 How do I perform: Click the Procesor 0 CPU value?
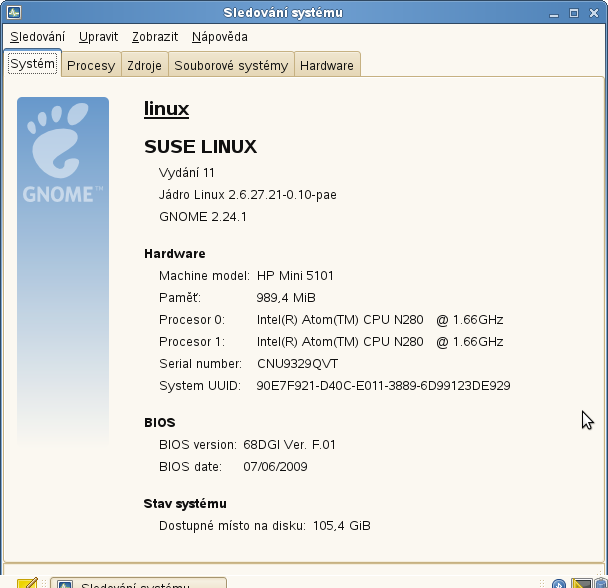380,320
